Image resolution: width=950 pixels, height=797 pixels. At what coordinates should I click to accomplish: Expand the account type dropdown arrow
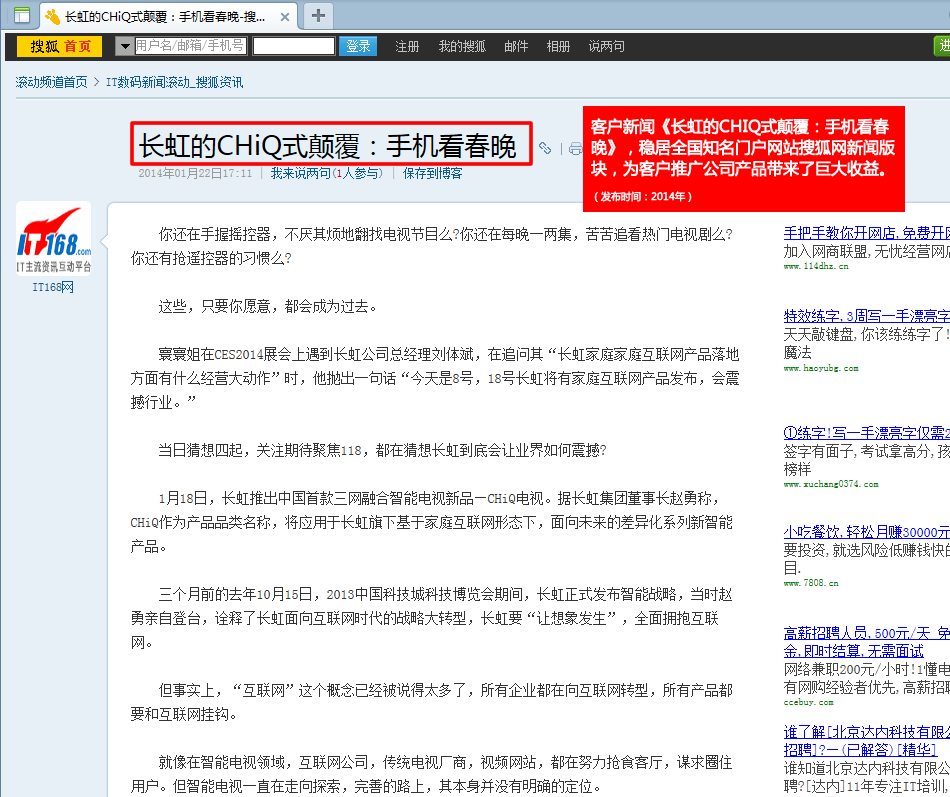[x=125, y=46]
